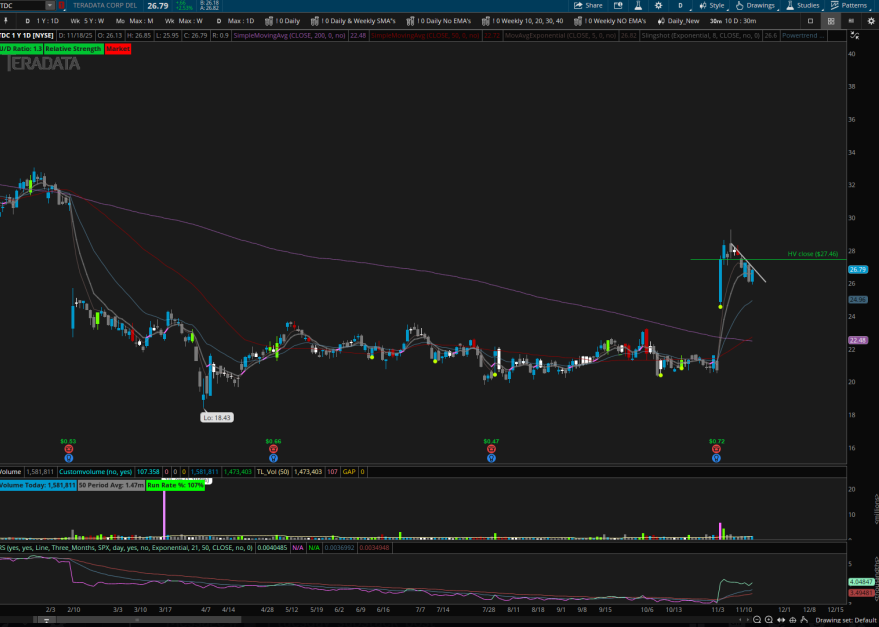The width and height of the screenshot is (879, 627).
Task: Open chart settings gear in the top blue bar
Action: (659, 6)
